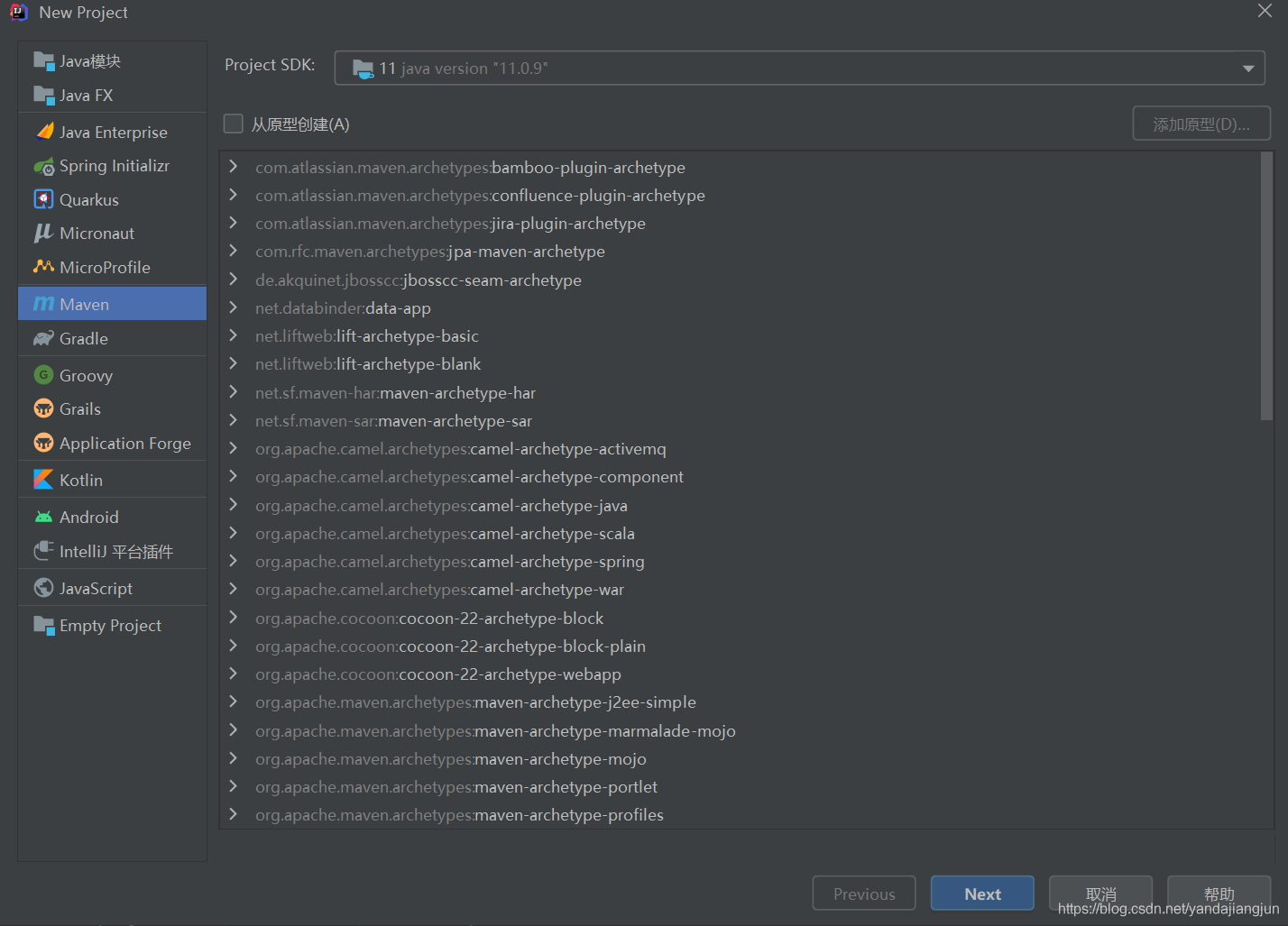Click the JavaScript globe icon

coord(43,588)
